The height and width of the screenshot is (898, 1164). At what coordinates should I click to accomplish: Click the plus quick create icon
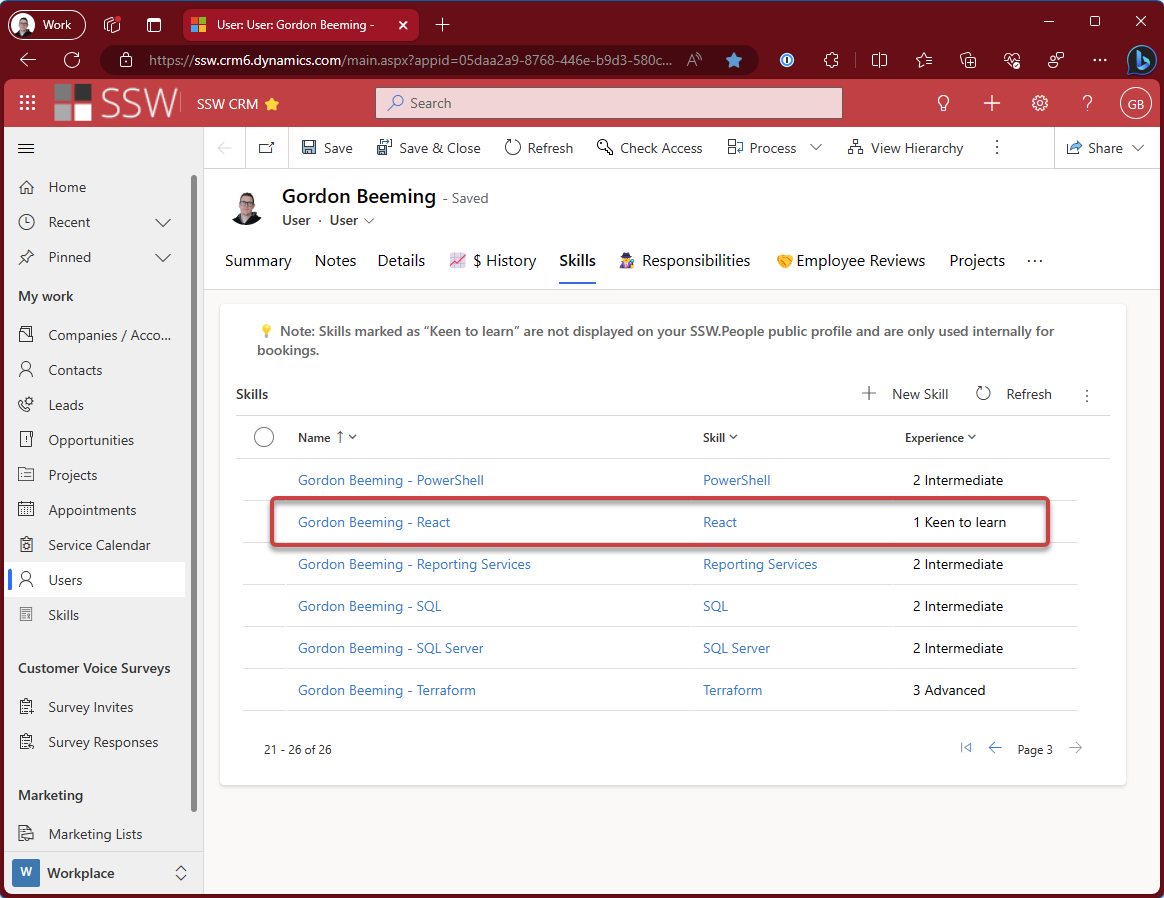pyautogui.click(x=991, y=103)
